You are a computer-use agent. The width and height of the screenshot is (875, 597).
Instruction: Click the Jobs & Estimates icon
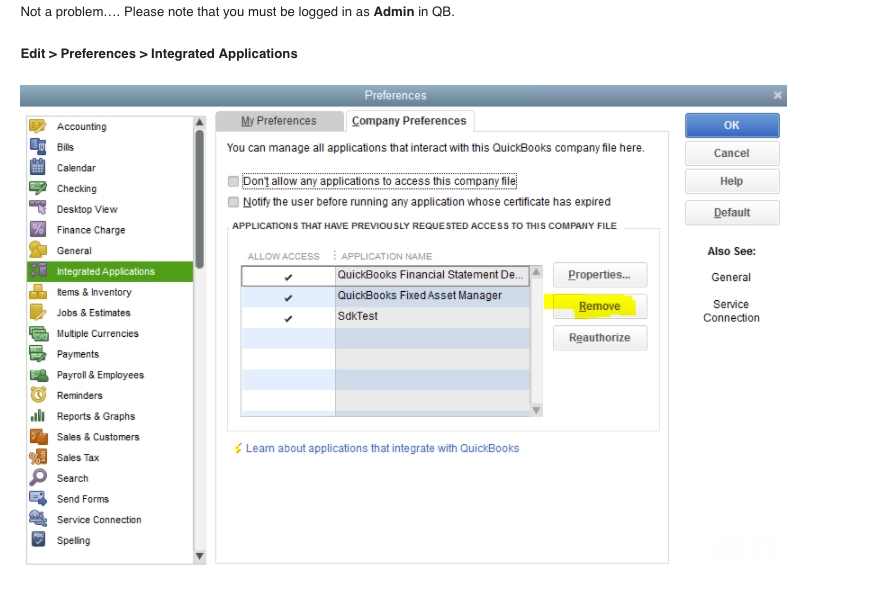38,312
